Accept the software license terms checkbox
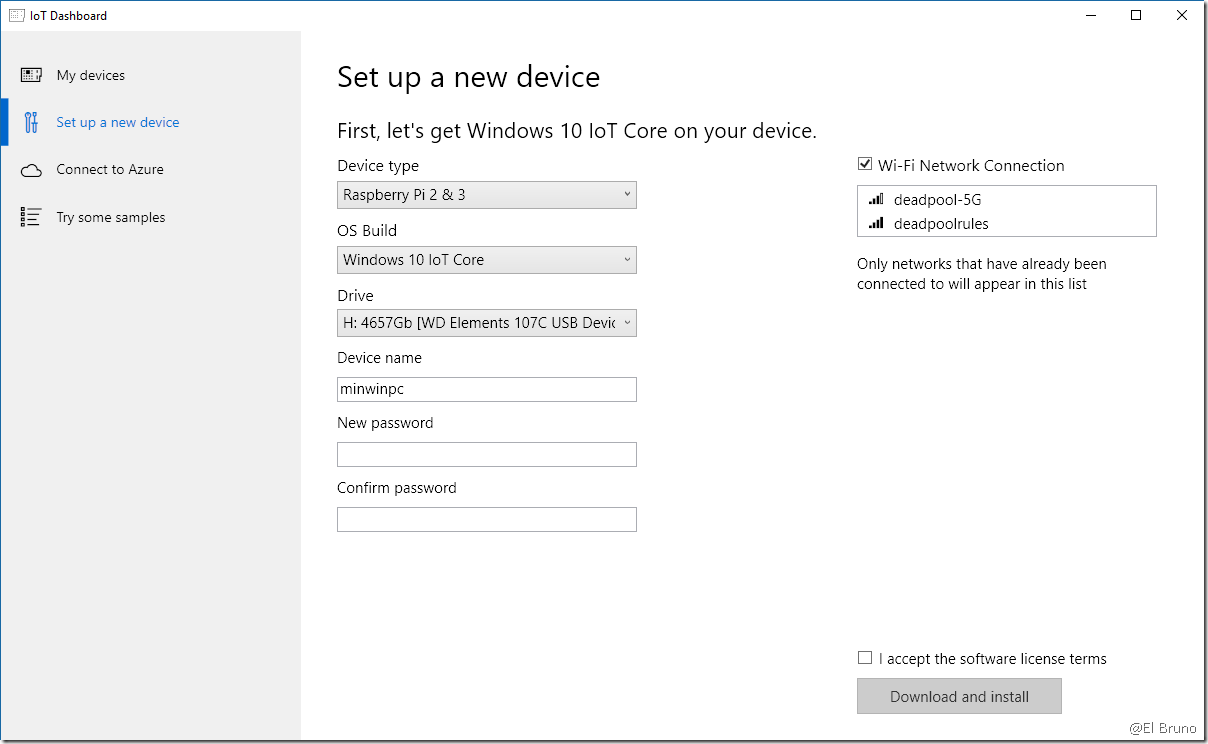This screenshot has height=744, width=1208. point(865,658)
